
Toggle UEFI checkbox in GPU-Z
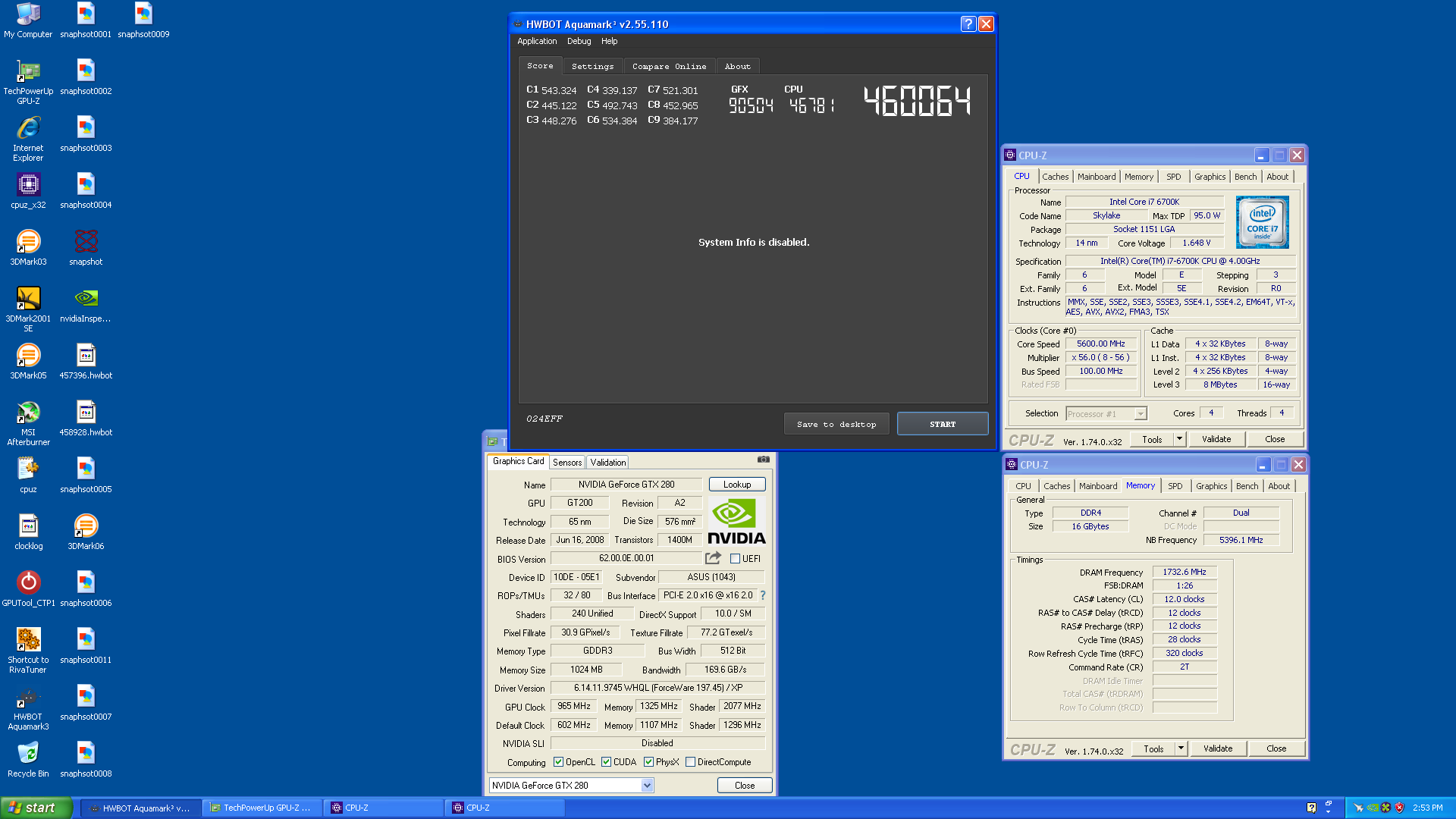(735, 559)
